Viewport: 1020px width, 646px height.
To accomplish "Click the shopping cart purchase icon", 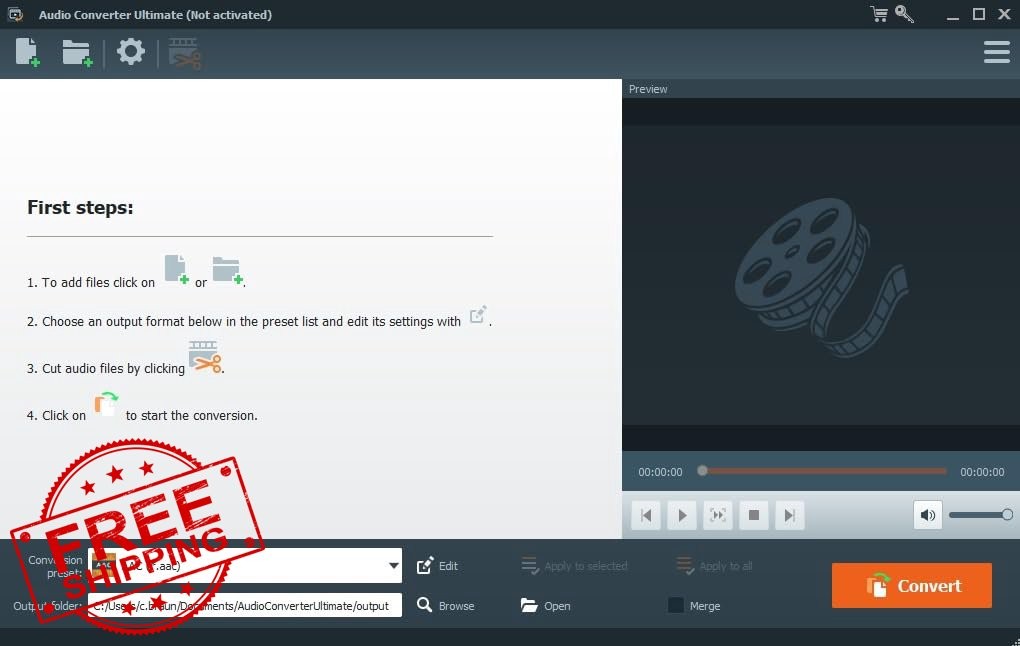I will (879, 14).
